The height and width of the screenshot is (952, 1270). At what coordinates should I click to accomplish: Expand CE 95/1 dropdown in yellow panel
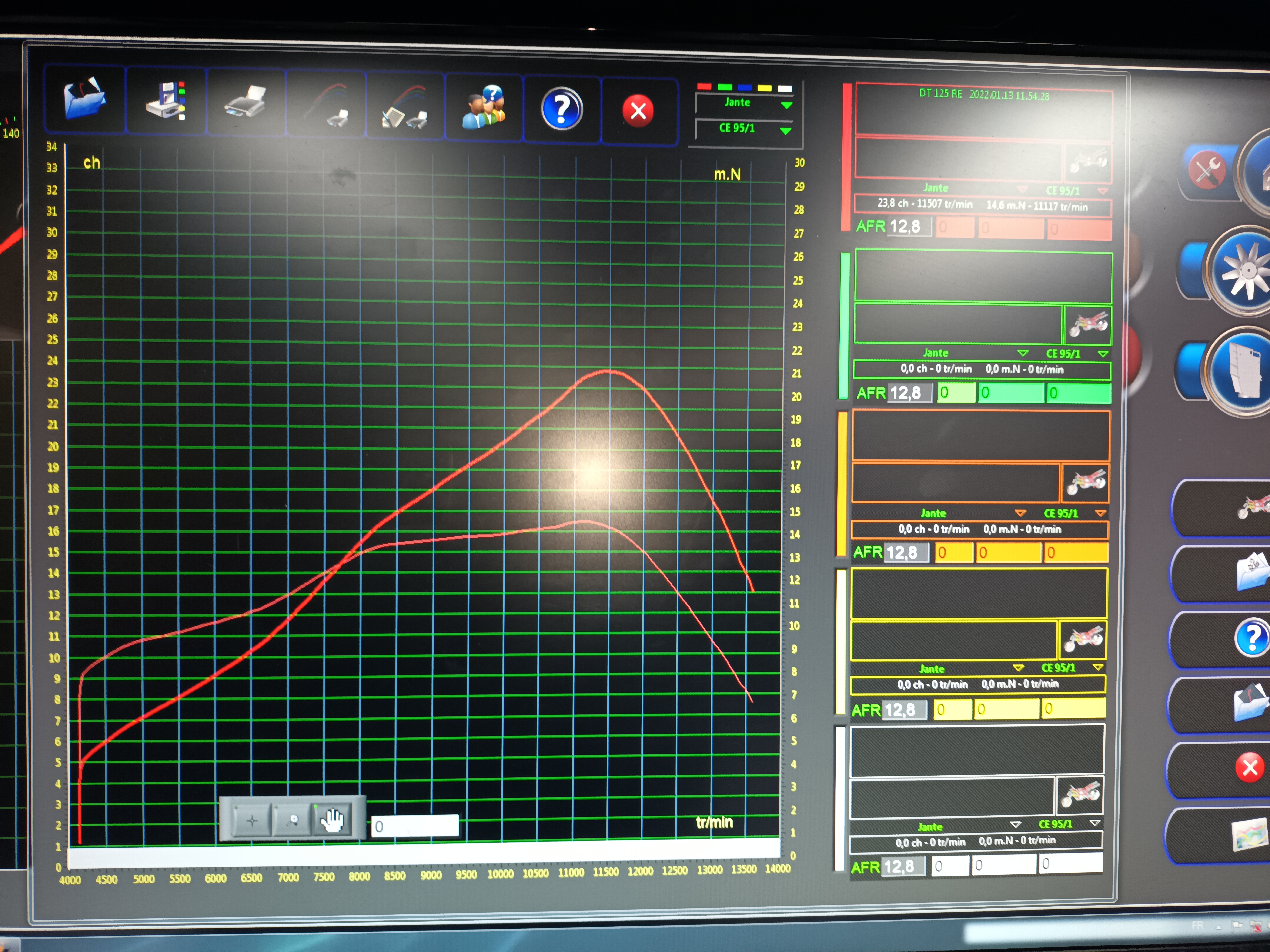coord(1098,667)
